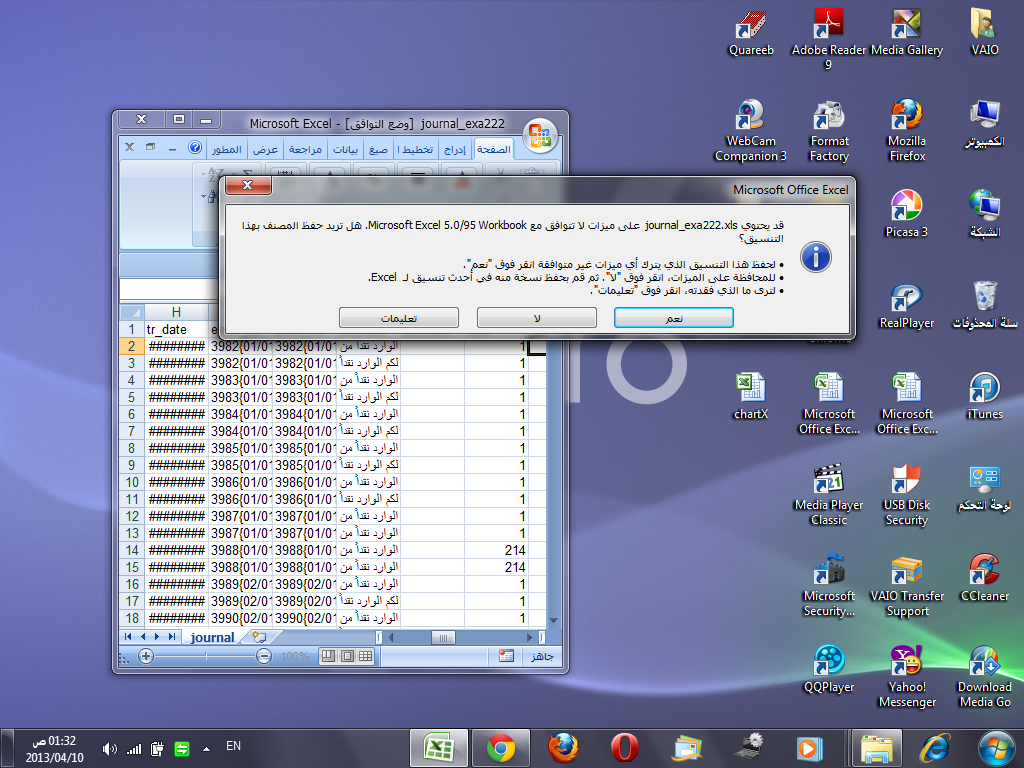Open the مراجعة ribbon tab

[305, 150]
